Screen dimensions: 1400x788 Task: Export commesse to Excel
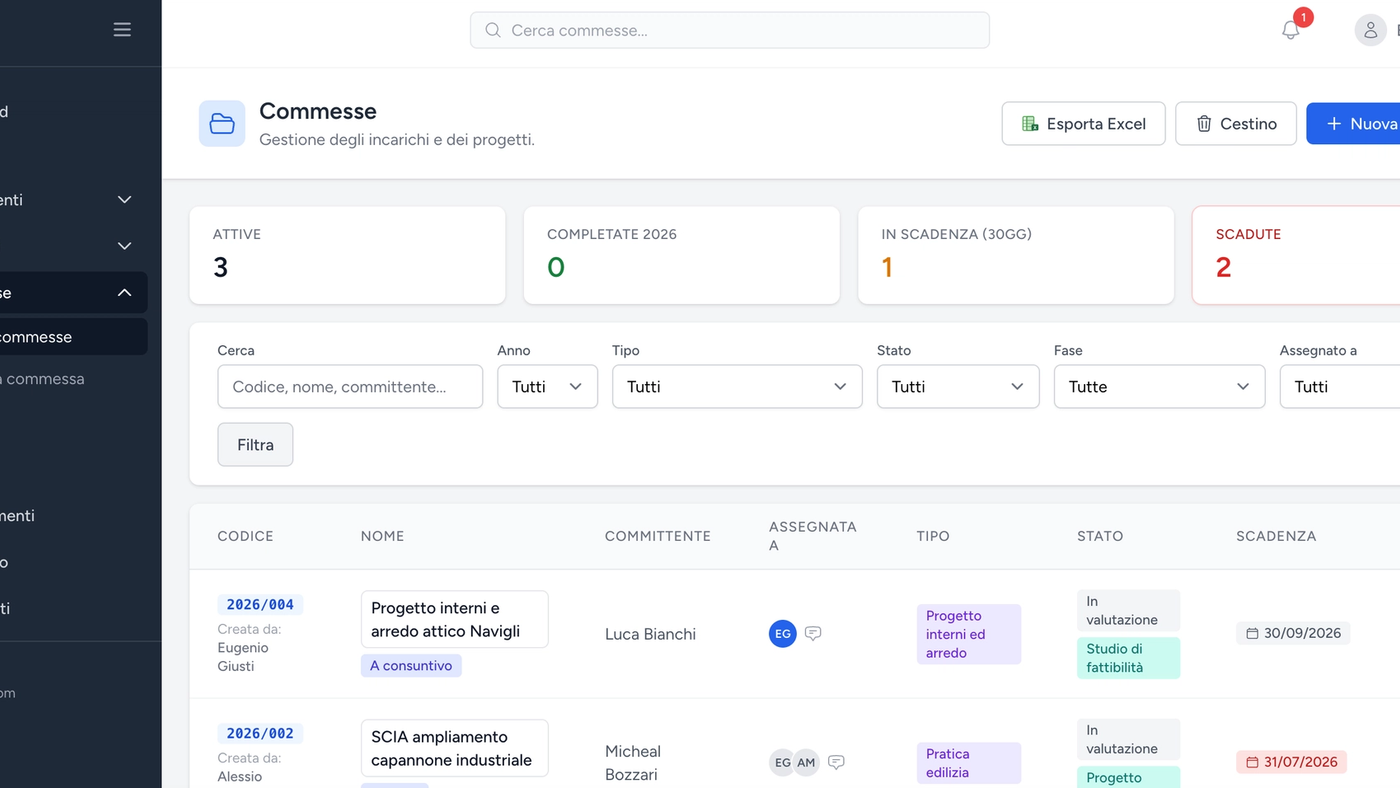[x=1083, y=124]
